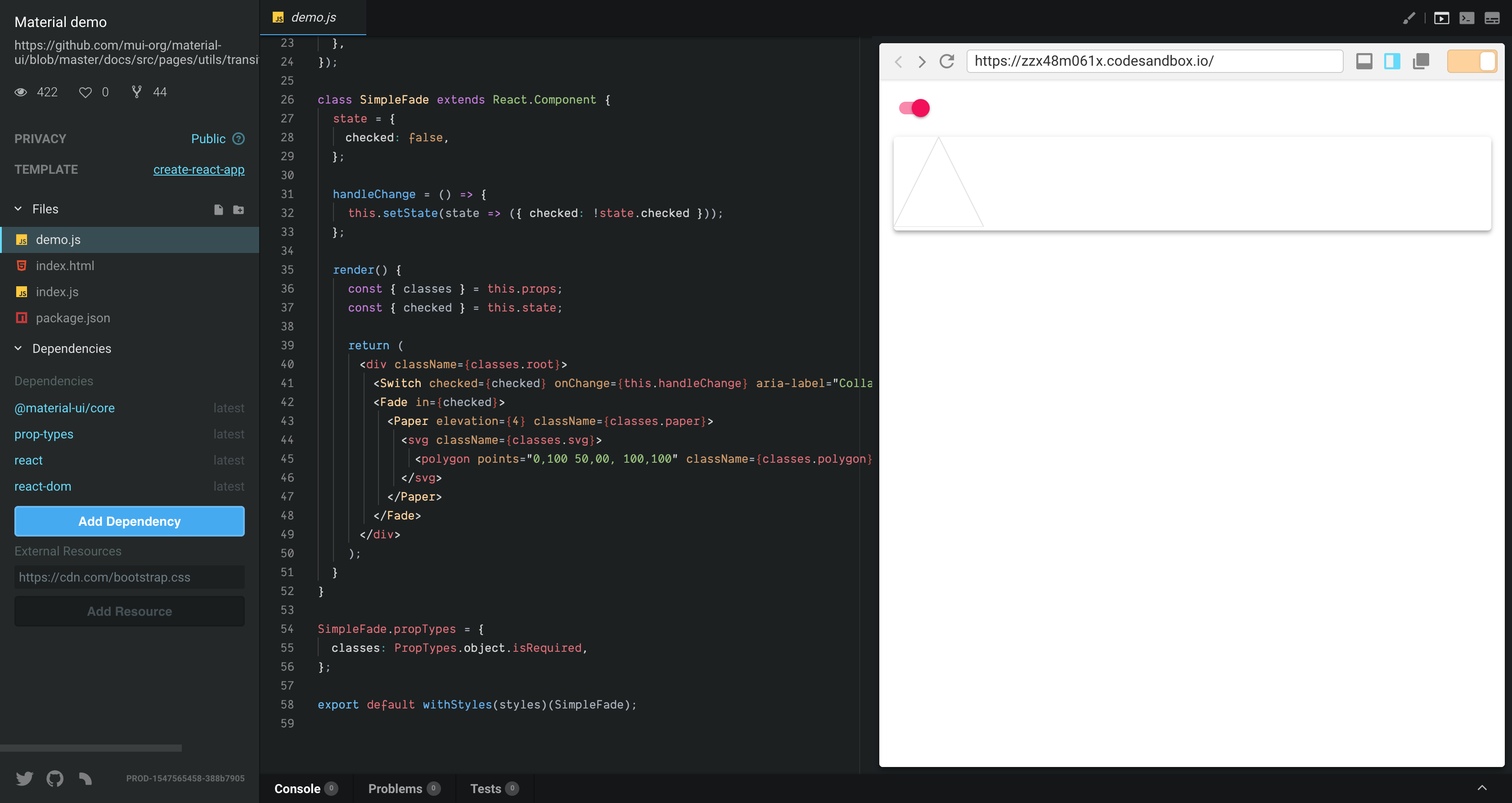Refresh the sandbox preview

click(x=947, y=61)
